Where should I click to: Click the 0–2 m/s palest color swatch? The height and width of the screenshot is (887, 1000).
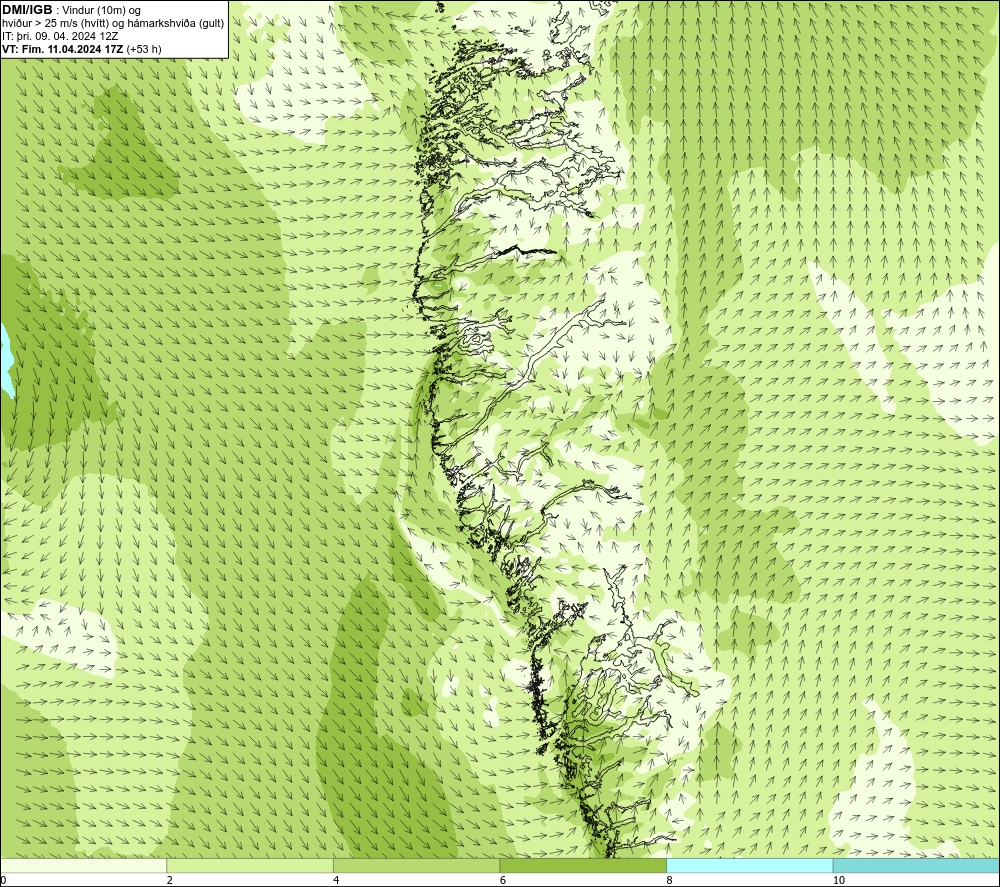click(x=84, y=865)
